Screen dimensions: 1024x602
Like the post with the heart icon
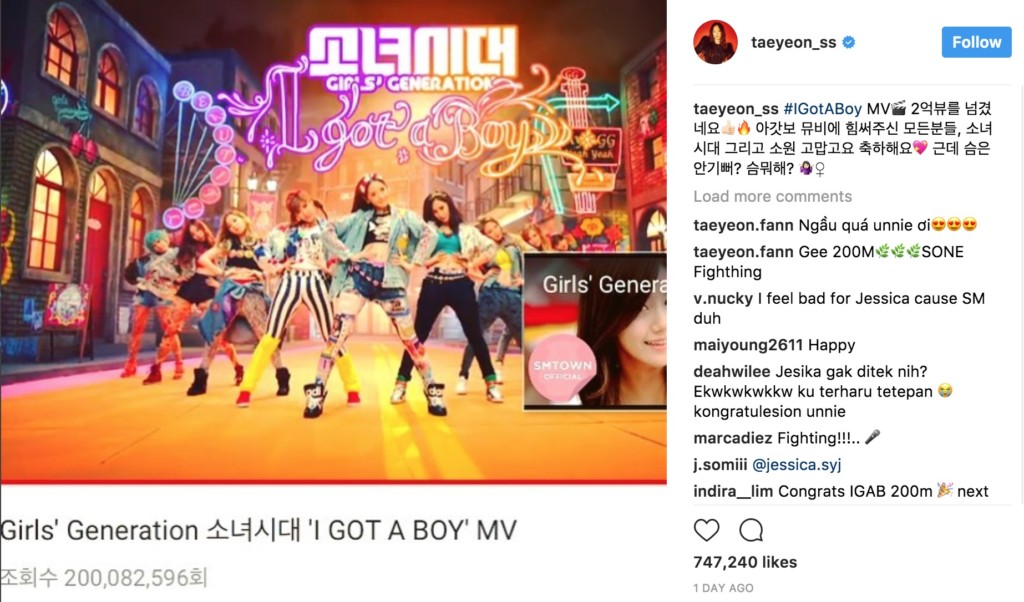(706, 530)
